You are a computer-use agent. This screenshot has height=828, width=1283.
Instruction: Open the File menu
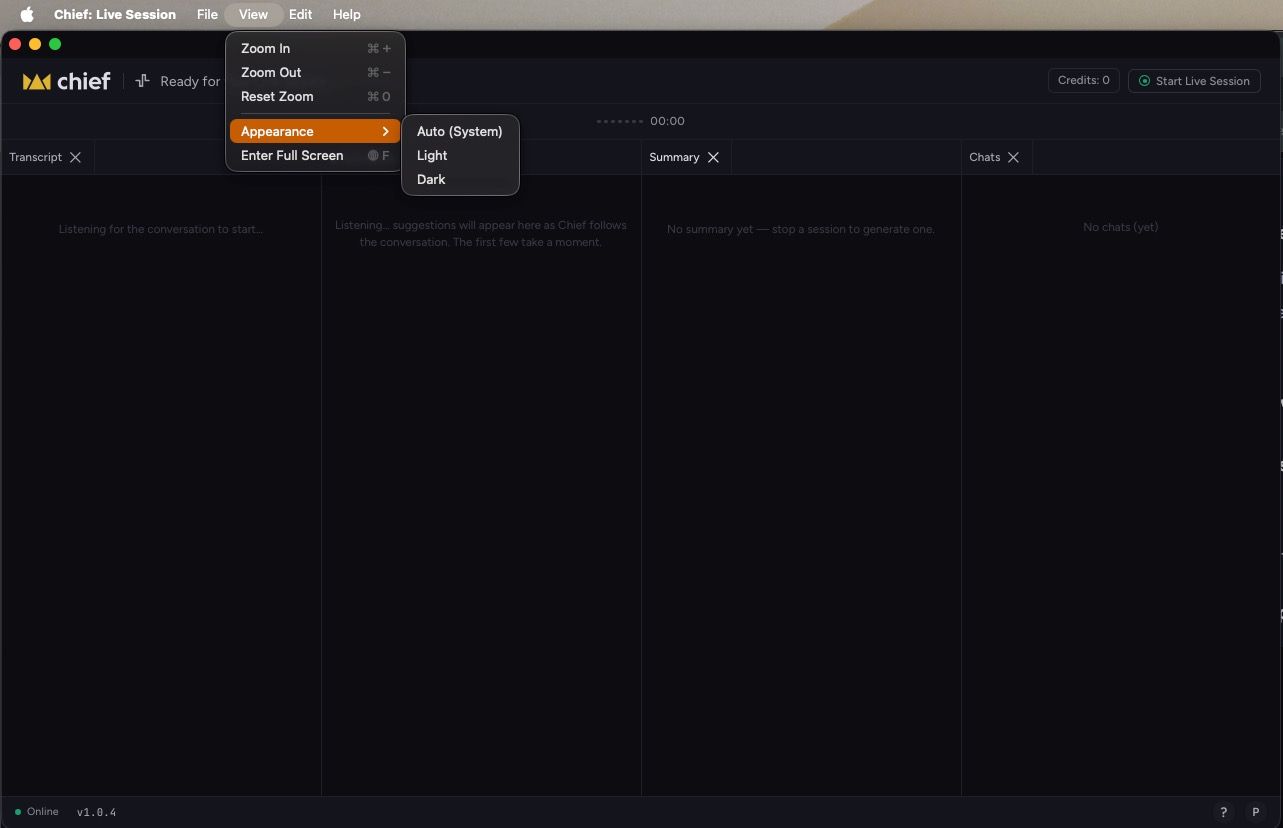[207, 14]
